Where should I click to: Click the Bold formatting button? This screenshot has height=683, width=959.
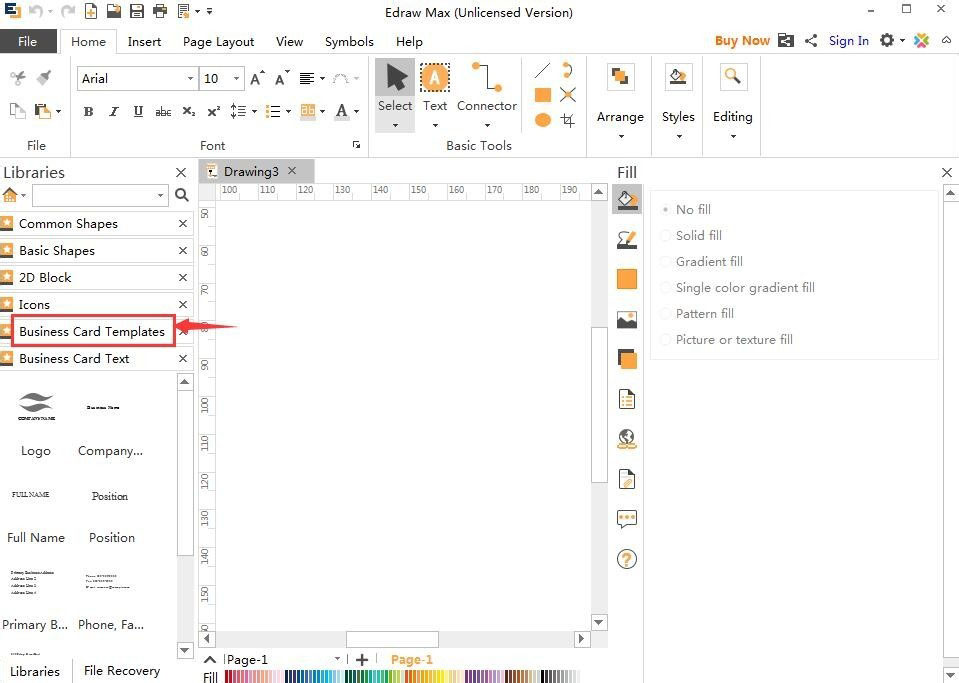tap(88, 112)
